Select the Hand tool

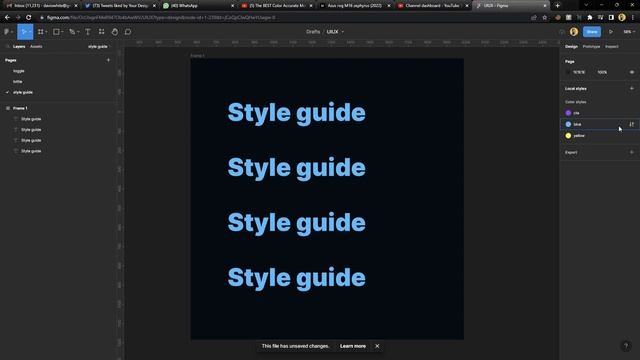click(x=115, y=31)
